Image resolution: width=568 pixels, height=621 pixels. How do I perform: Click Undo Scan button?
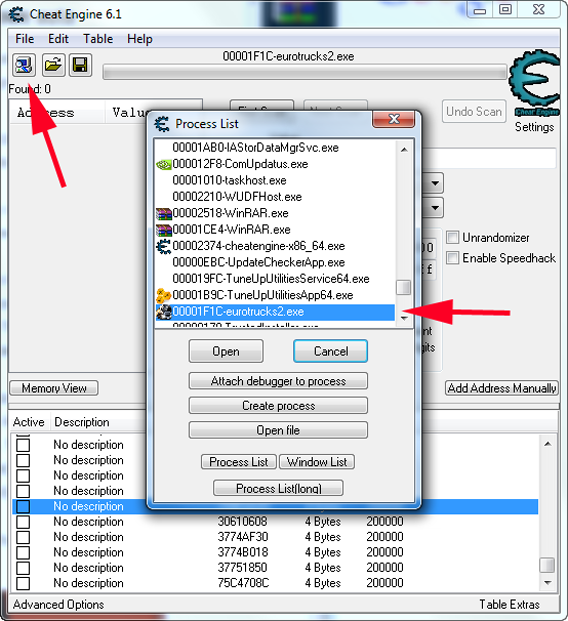pyautogui.click(x=474, y=112)
